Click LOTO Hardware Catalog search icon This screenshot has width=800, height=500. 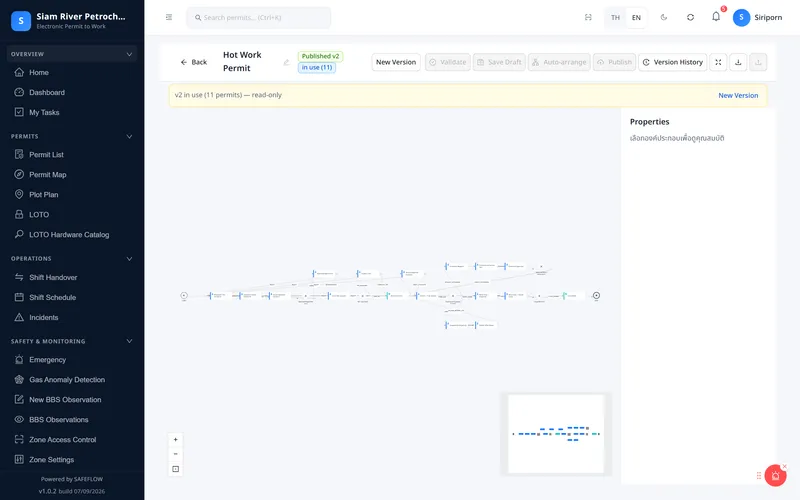point(19,234)
